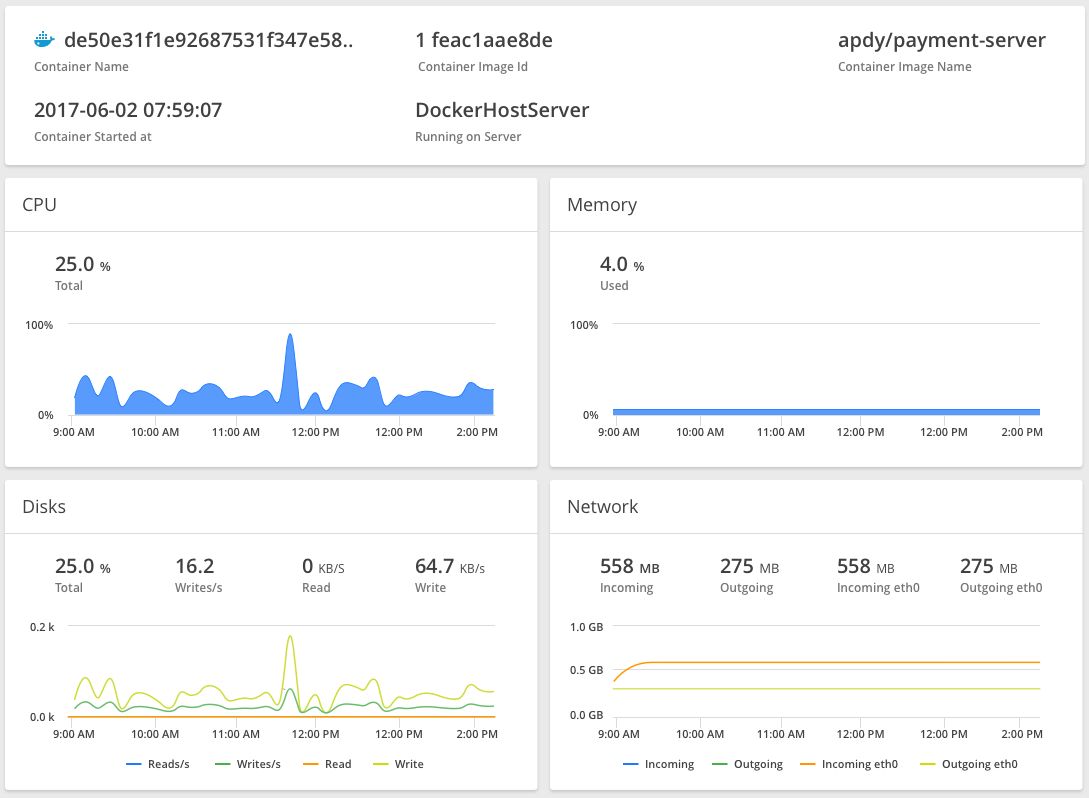1089x798 pixels.
Task: Click the 558 MB Incoming eth0 value
Action: [865, 567]
